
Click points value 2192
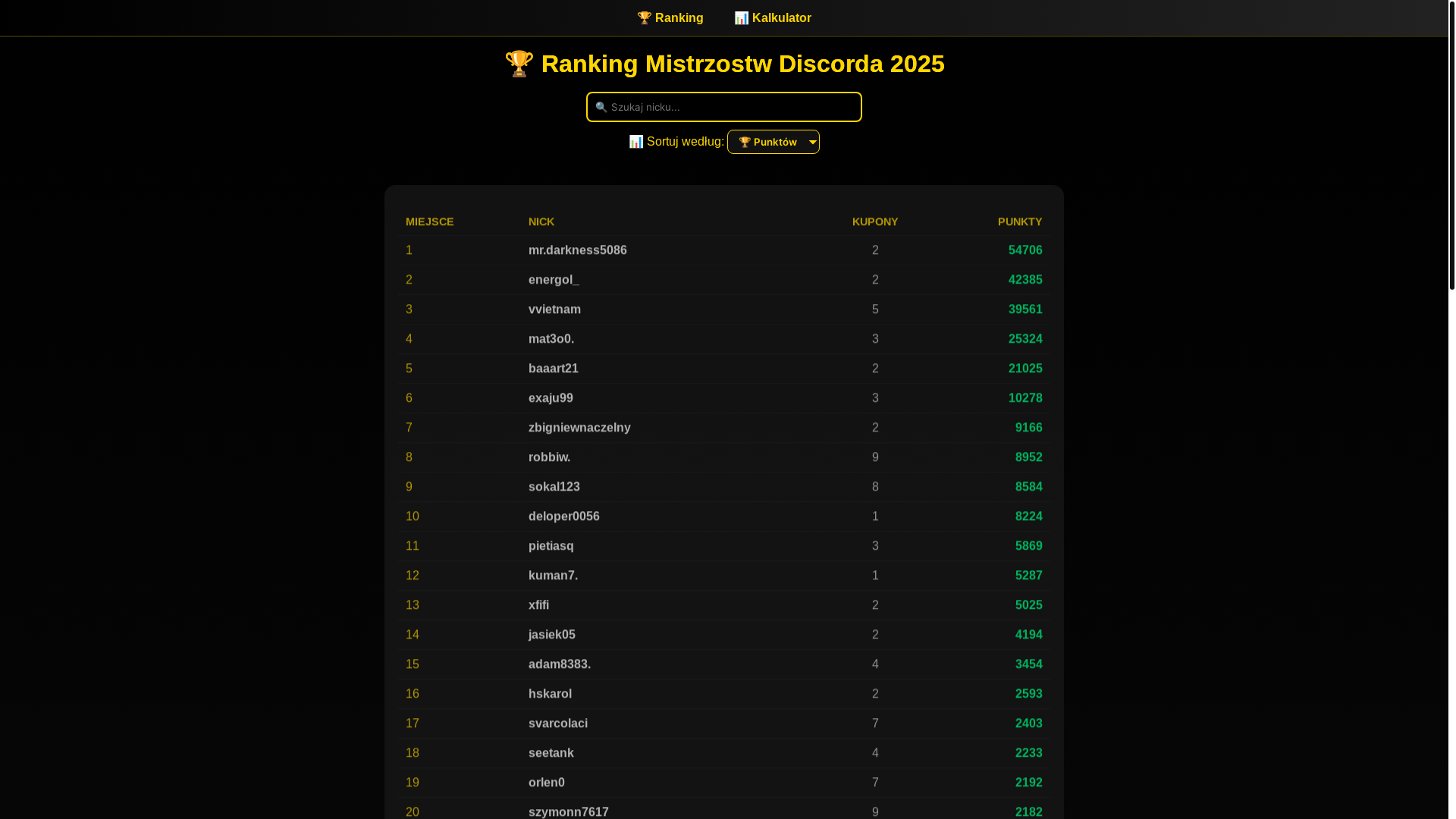point(1029,783)
